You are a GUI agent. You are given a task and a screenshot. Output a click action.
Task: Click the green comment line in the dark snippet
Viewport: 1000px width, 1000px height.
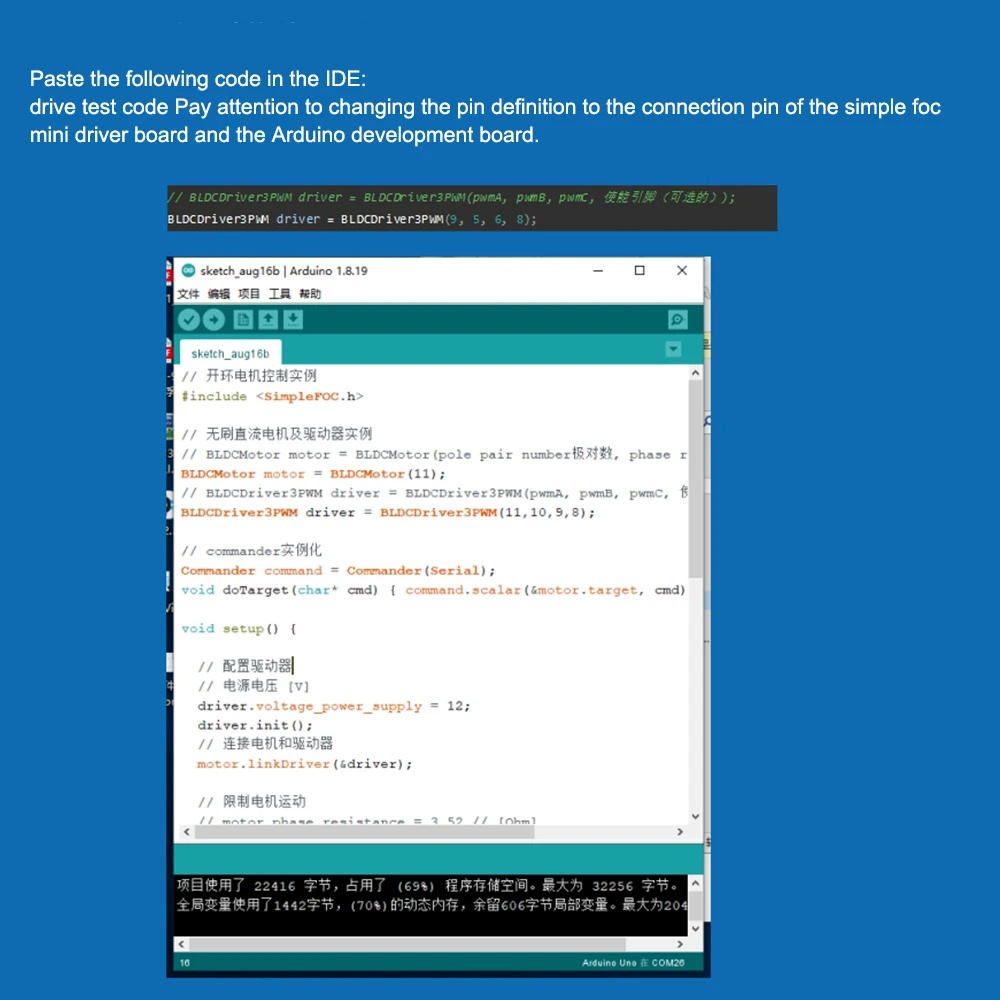click(x=452, y=198)
